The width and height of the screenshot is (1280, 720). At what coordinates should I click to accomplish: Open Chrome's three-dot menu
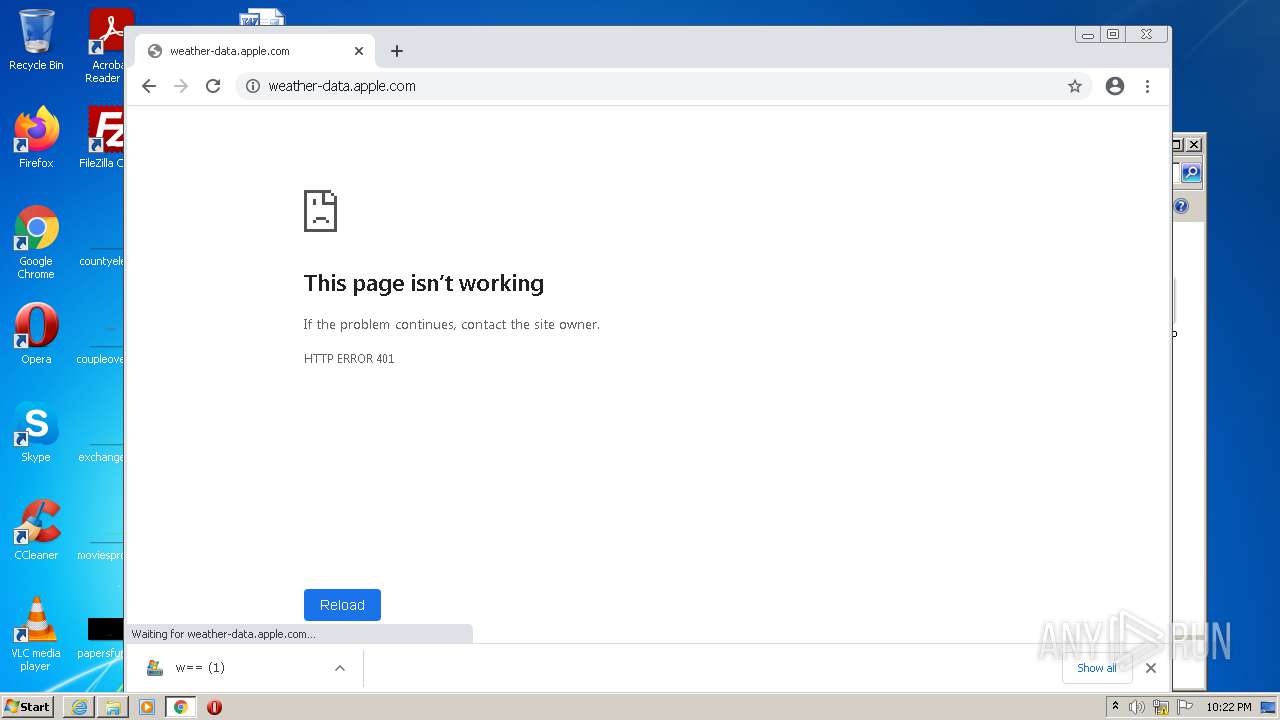(x=1148, y=86)
